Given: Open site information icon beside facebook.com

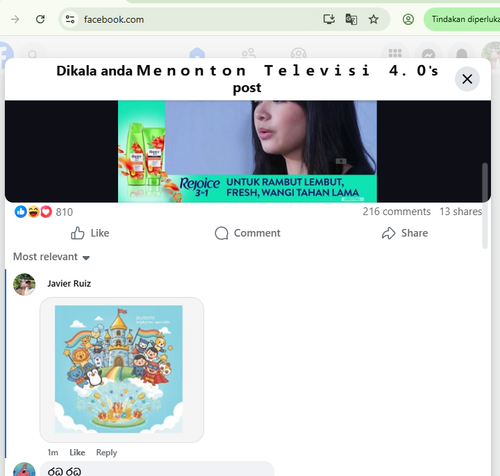Looking at the screenshot, I should (x=70, y=19).
